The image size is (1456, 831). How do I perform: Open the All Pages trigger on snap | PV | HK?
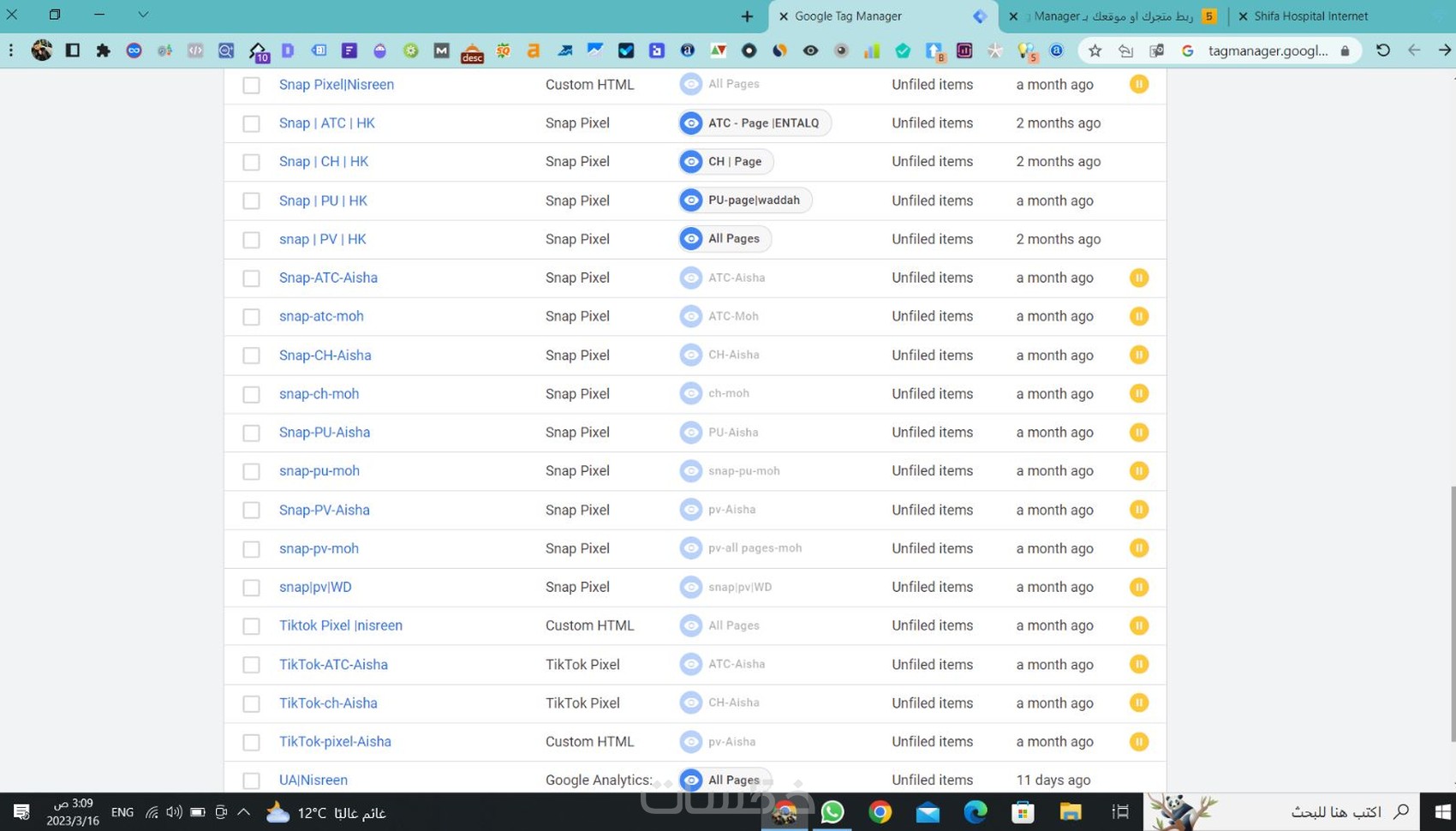point(725,239)
